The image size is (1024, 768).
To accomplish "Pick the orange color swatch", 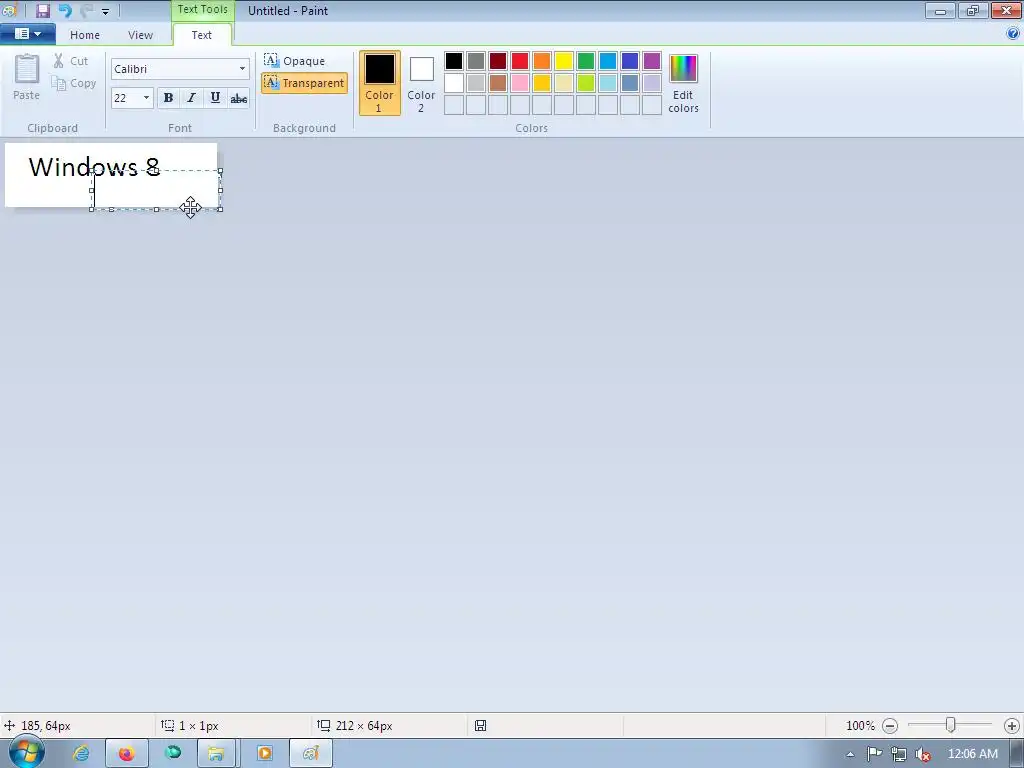I will click(x=541, y=61).
